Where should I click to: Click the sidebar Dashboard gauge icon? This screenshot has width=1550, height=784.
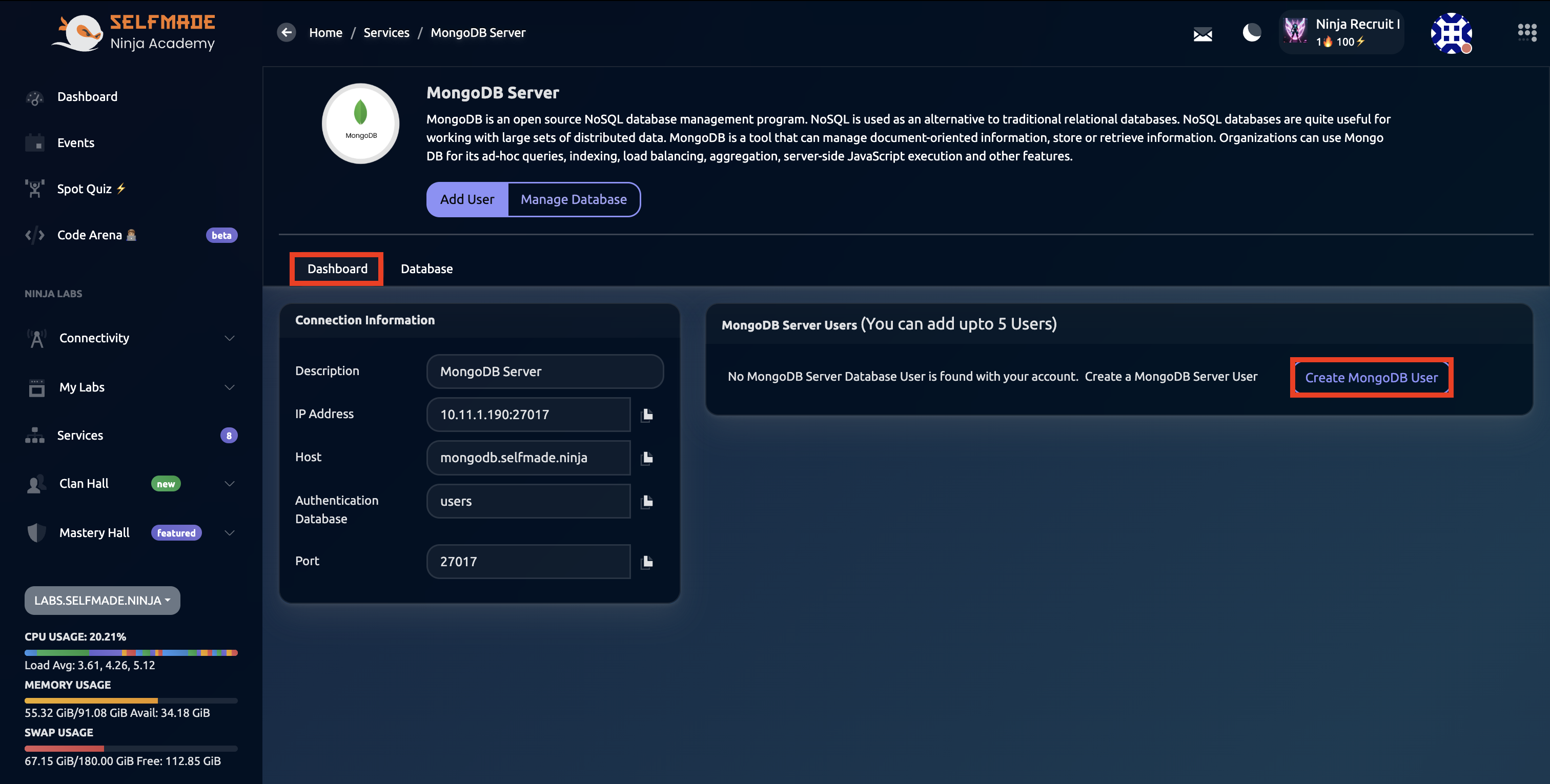tap(35, 97)
